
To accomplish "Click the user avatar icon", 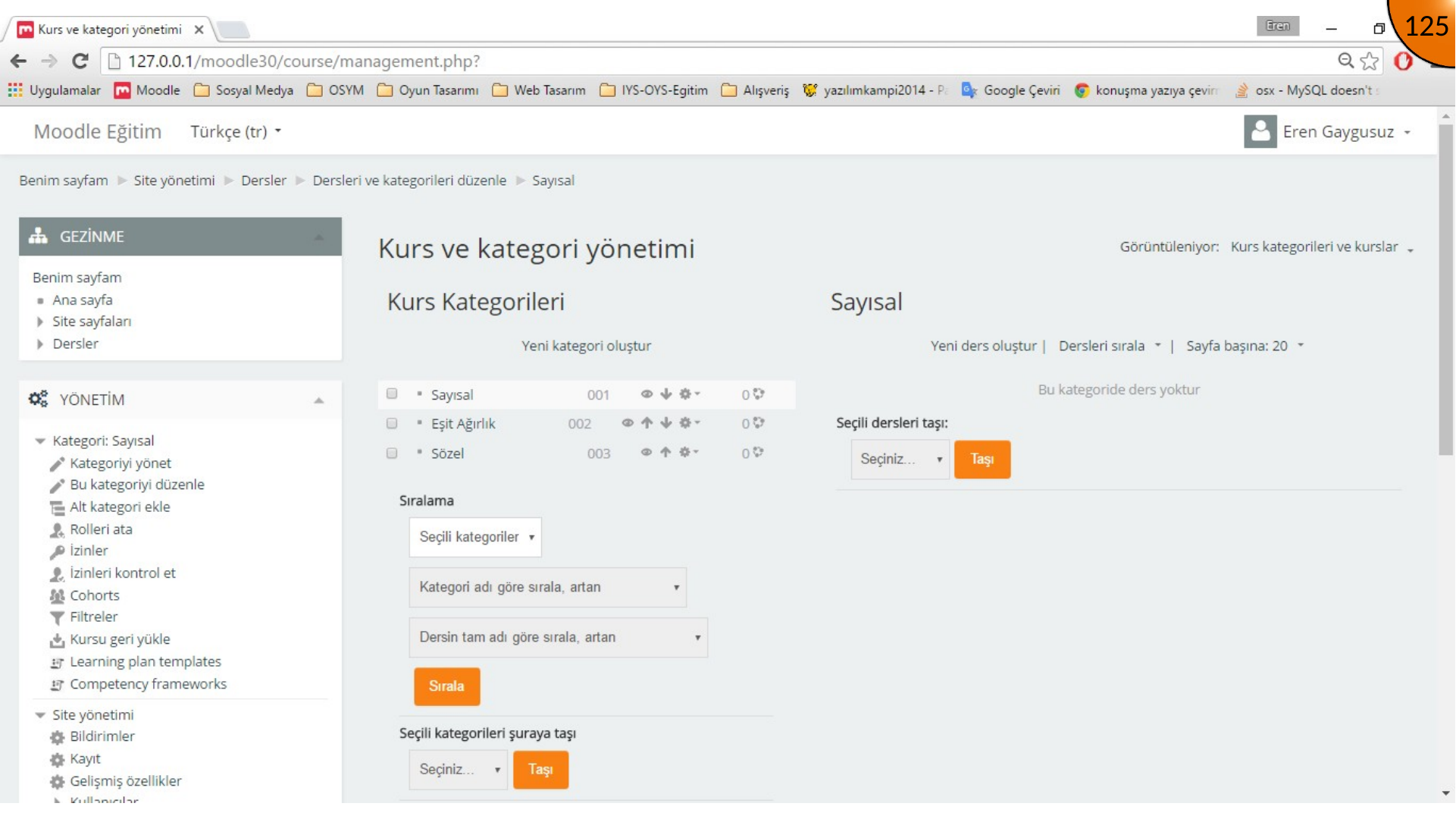I will tap(1260, 132).
